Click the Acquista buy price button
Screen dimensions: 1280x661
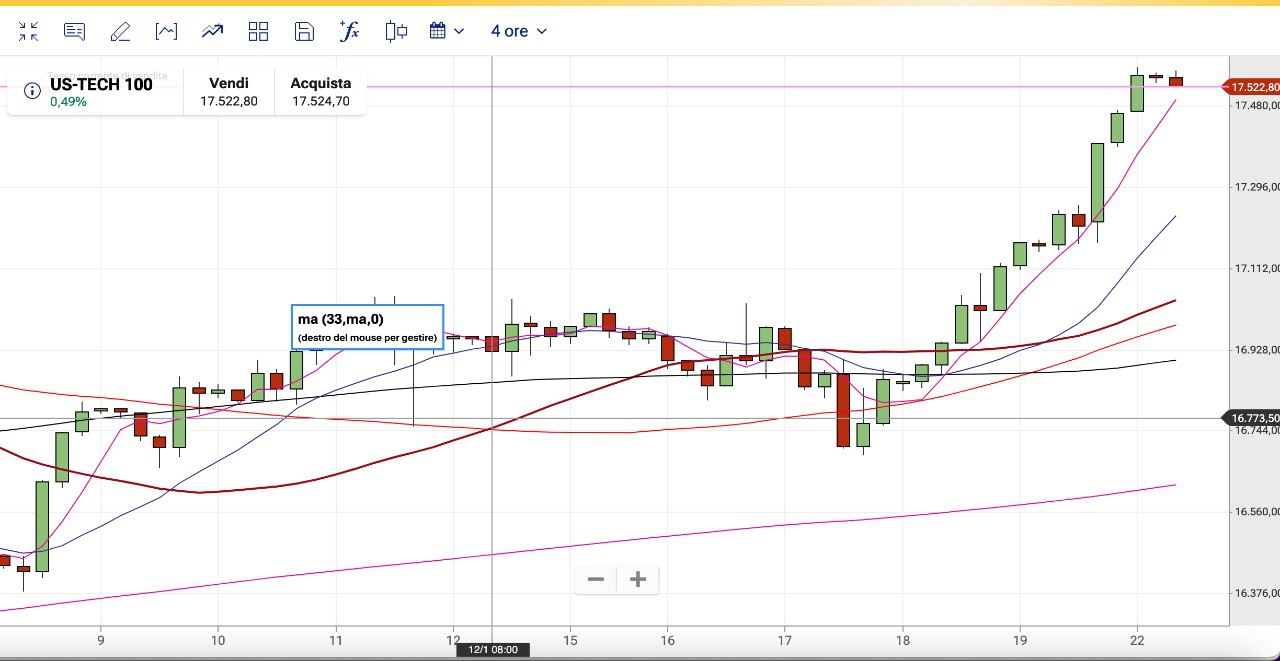click(x=321, y=92)
